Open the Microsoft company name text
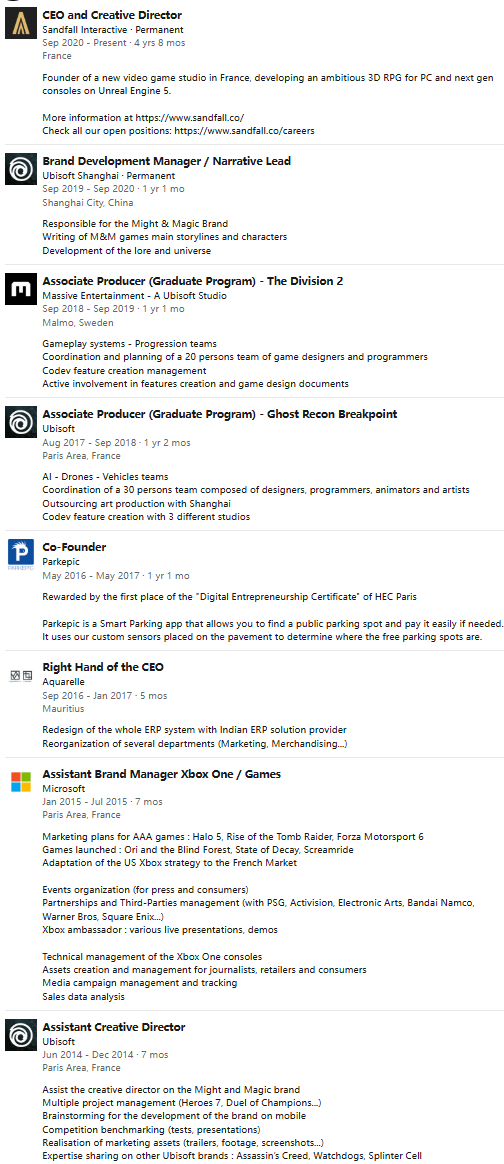This screenshot has height=1164, width=504. [64, 788]
